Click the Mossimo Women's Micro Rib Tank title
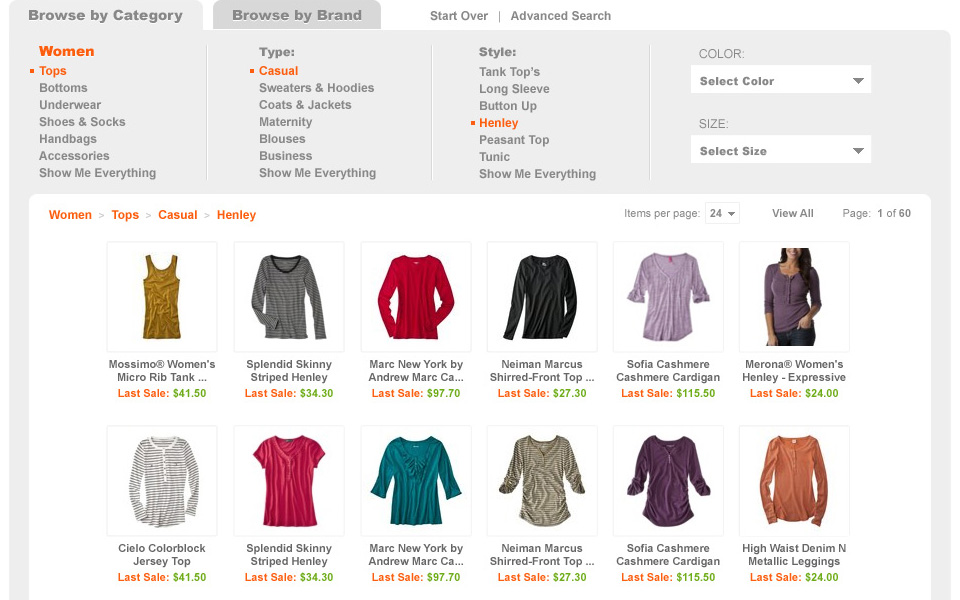This screenshot has width=960, height=600. coord(162,371)
